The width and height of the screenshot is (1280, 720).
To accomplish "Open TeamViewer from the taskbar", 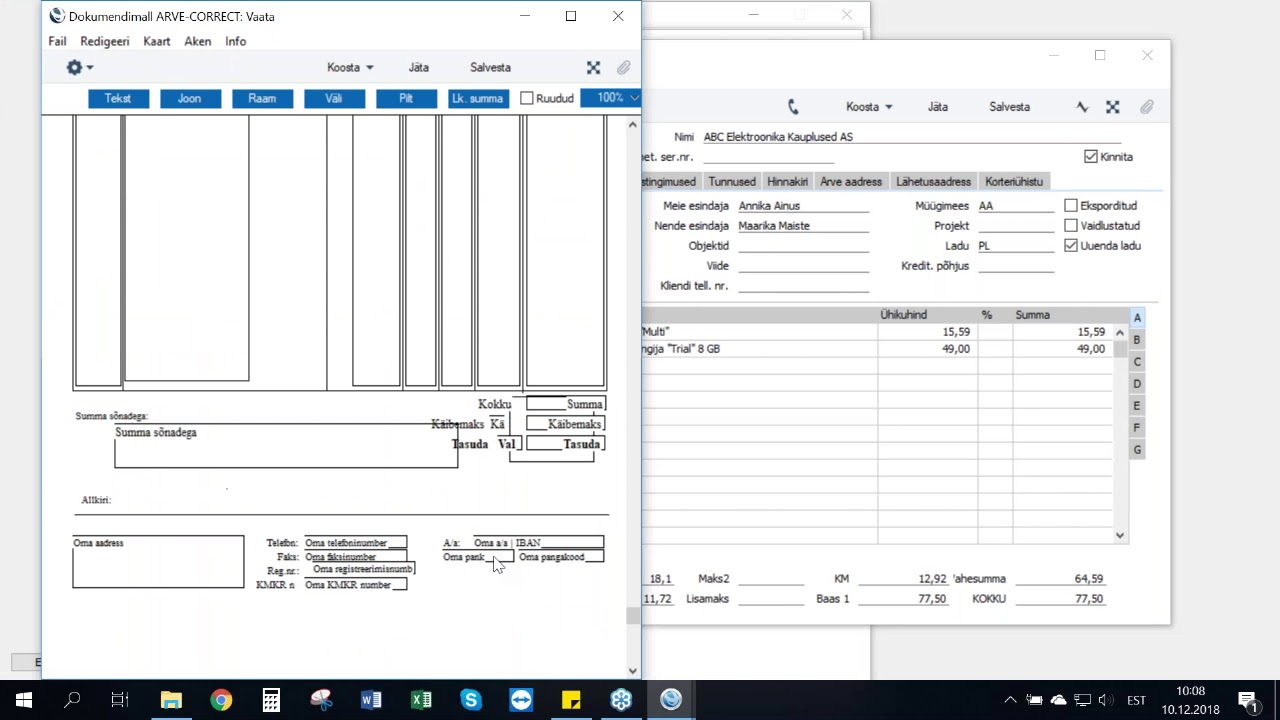I will tap(521, 700).
